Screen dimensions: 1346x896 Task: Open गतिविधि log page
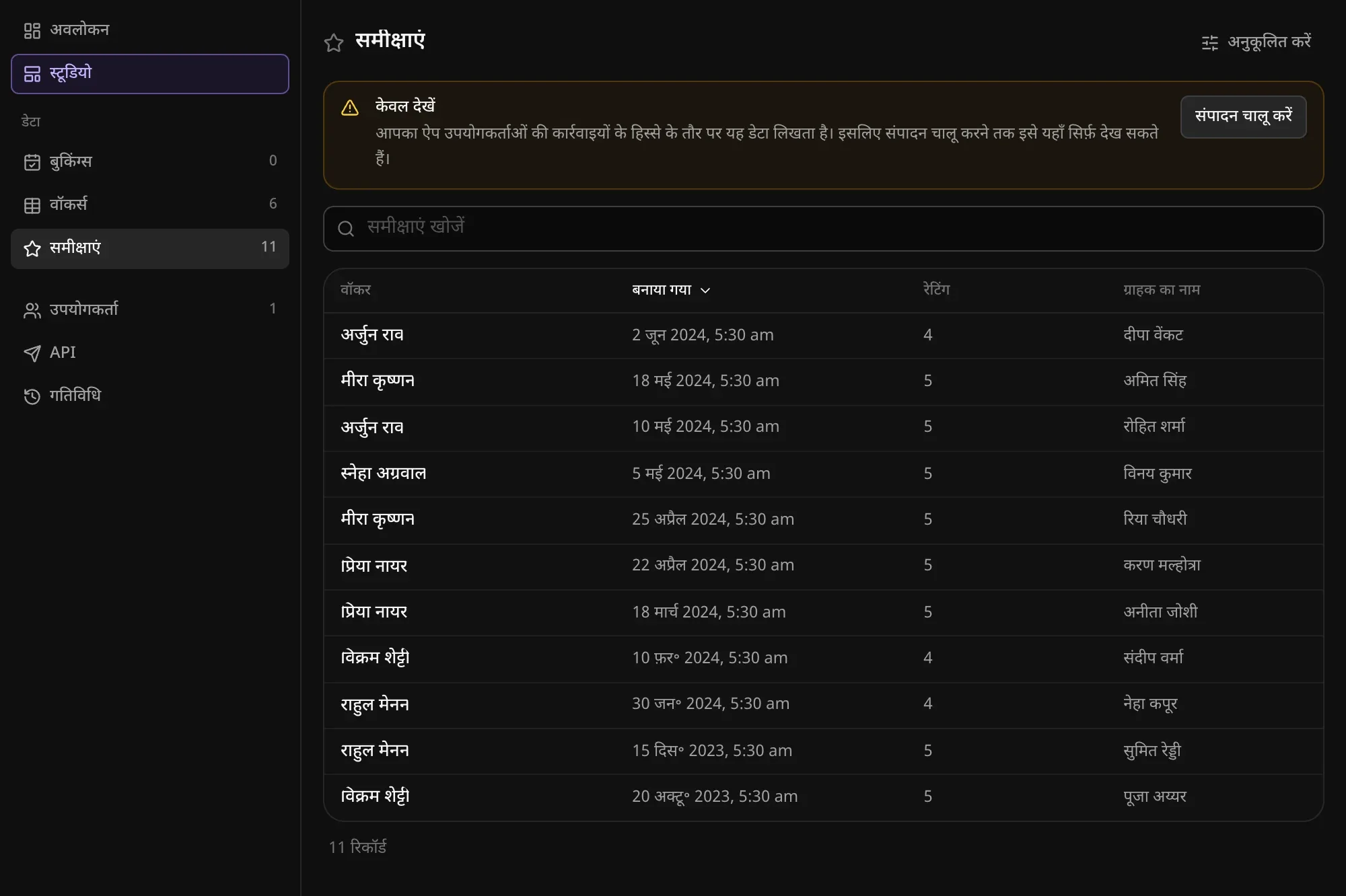click(150, 396)
